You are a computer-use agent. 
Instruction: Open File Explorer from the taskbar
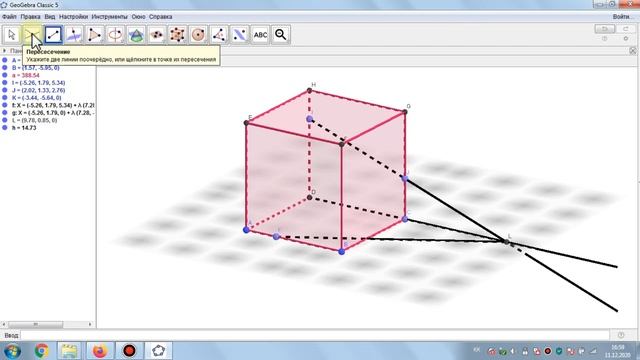coord(69,351)
